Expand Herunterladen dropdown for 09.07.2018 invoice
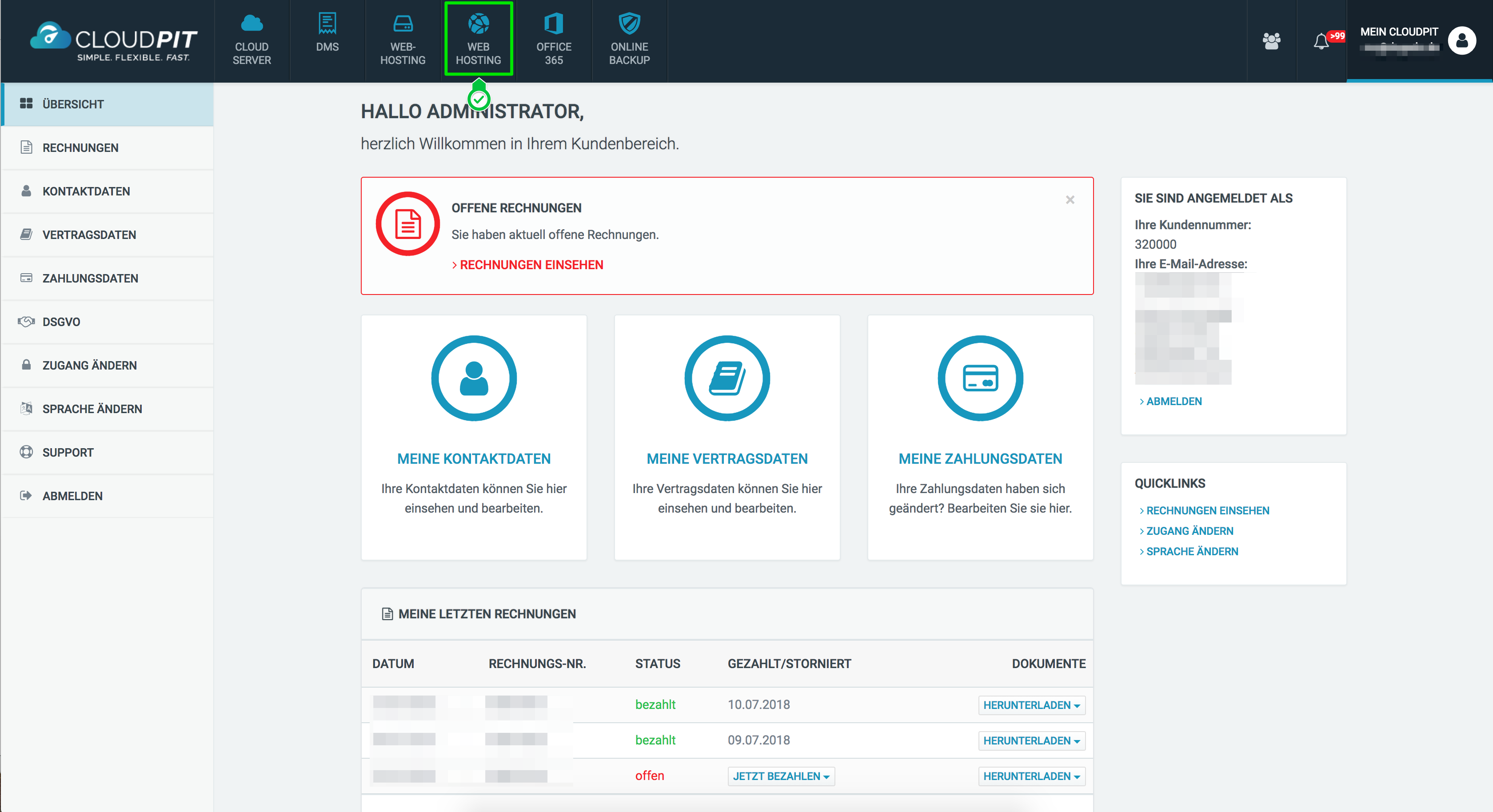The width and height of the screenshot is (1493, 812). click(1031, 741)
